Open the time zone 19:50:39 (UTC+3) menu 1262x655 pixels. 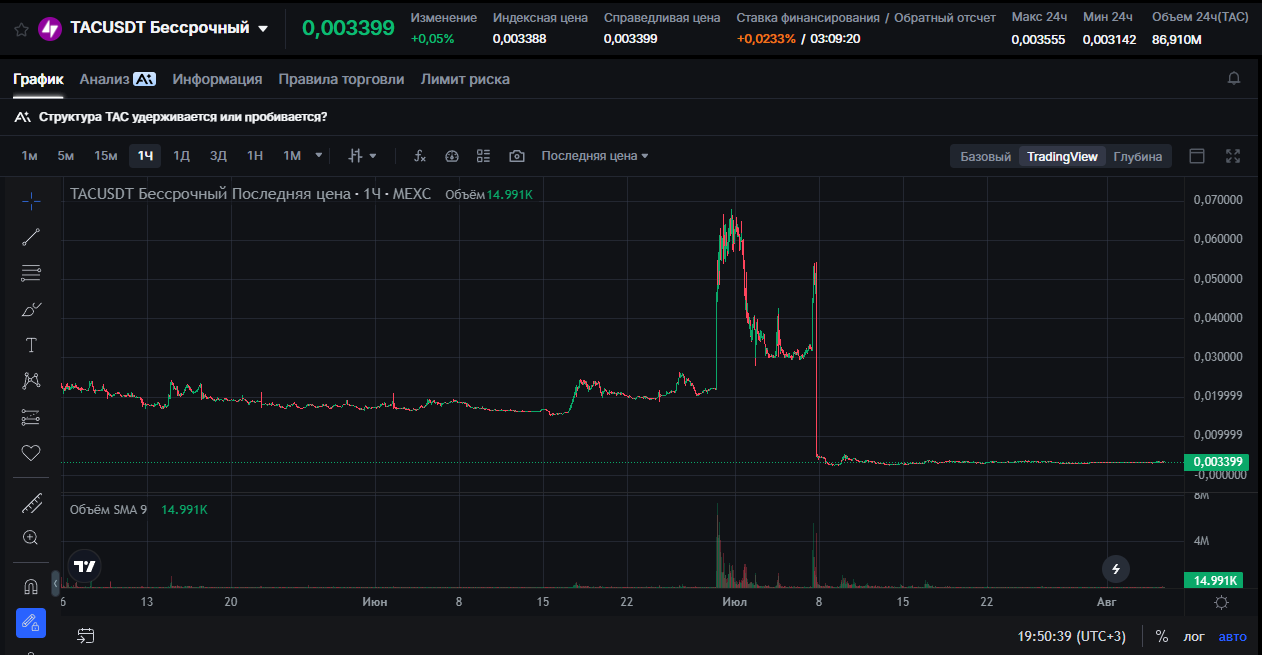[x=1072, y=636]
